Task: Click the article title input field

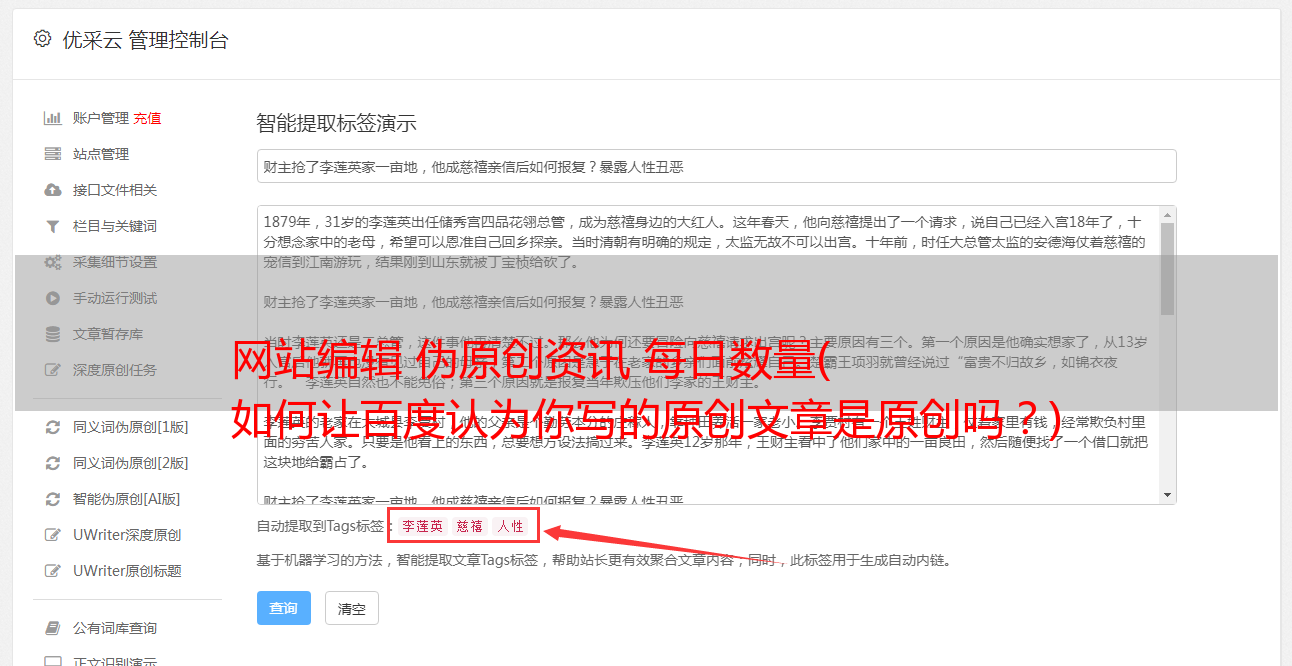Action: (716, 166)
